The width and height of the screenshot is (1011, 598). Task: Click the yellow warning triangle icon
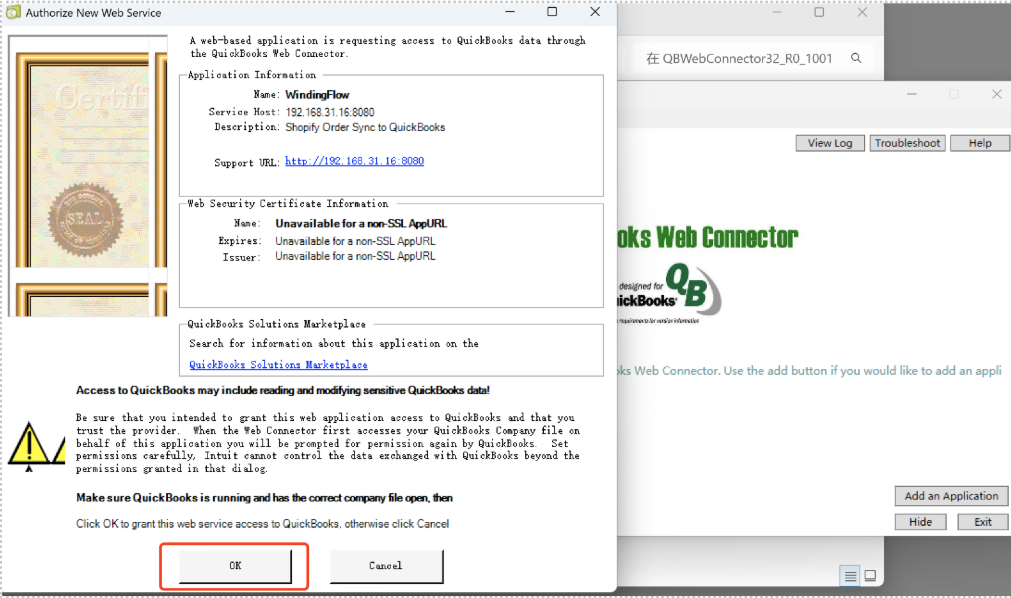point(28,445)
